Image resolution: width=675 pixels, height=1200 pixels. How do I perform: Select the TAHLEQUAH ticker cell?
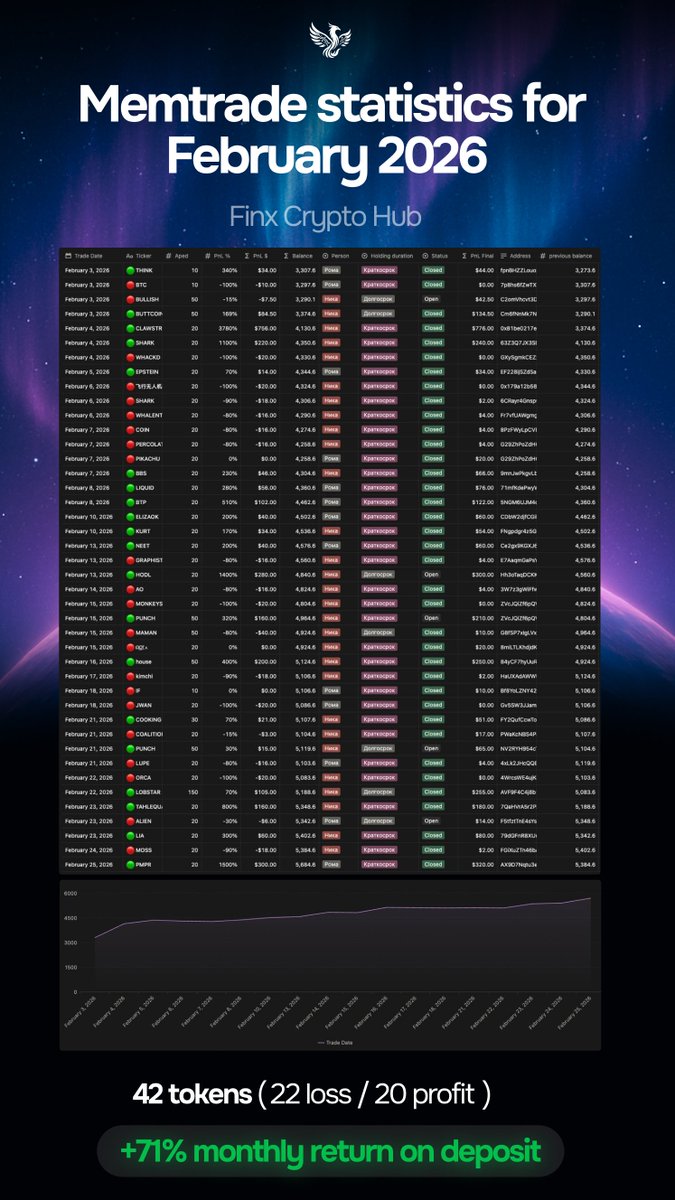(142, 806)
